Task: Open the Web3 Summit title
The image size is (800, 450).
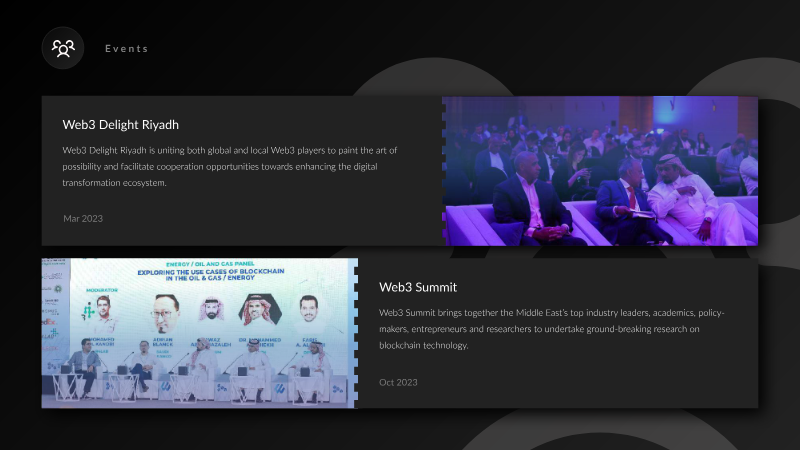Action: (418, 287)
